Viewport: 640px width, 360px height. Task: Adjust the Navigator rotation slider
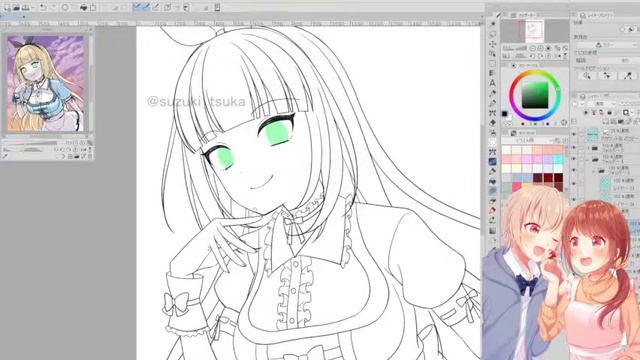click(x=515, y=56)
